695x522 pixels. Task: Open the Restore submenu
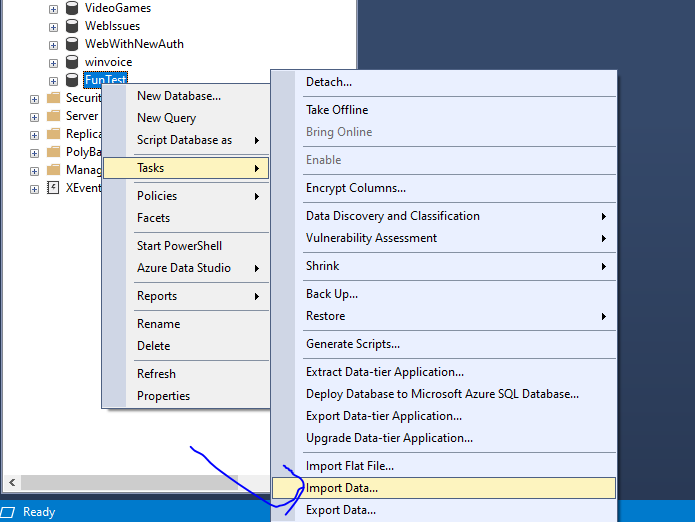point(444,316)
